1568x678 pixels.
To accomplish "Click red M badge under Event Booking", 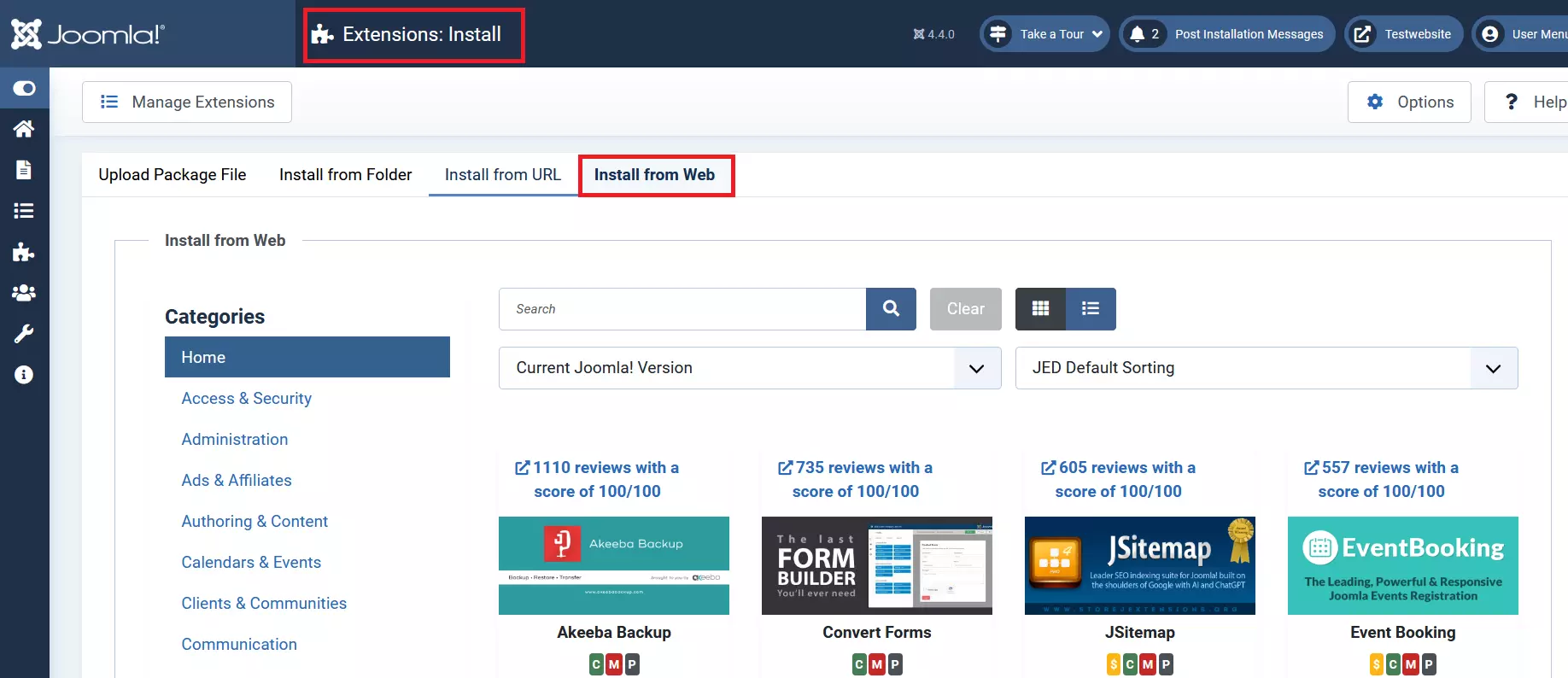I will [1412, 664].
